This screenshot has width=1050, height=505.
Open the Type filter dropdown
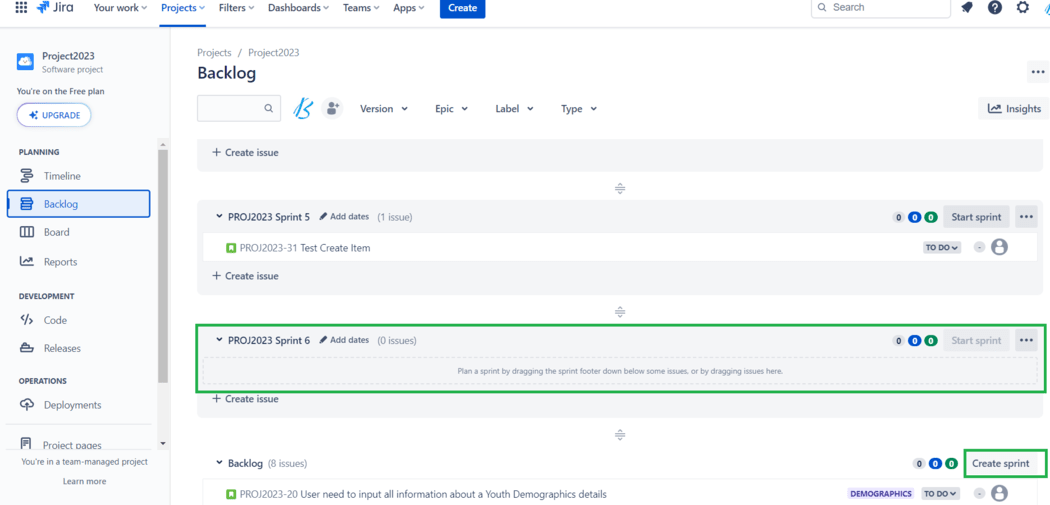click(x=579, y=109)
